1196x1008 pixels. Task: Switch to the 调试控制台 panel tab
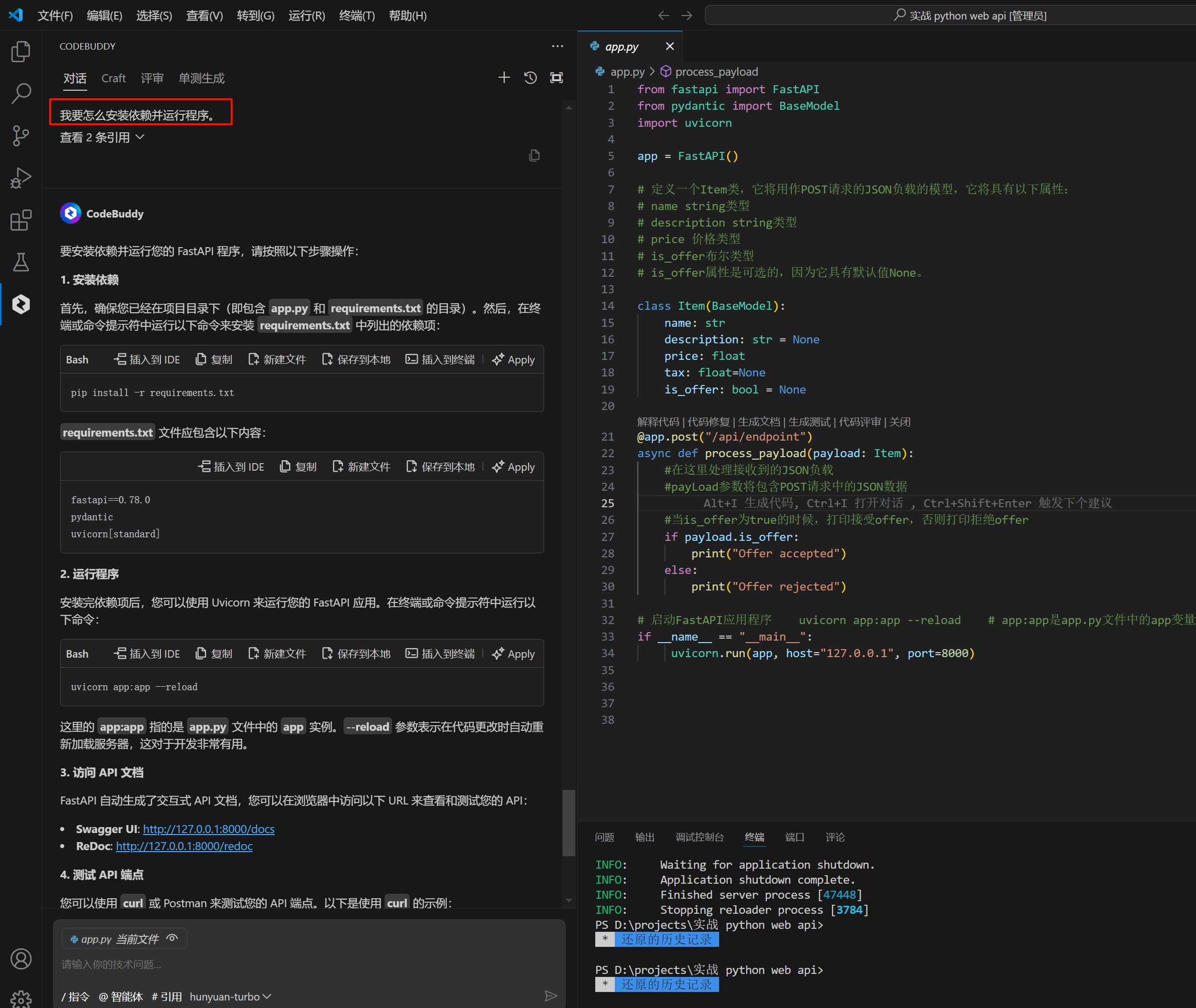tap(699, 837)
